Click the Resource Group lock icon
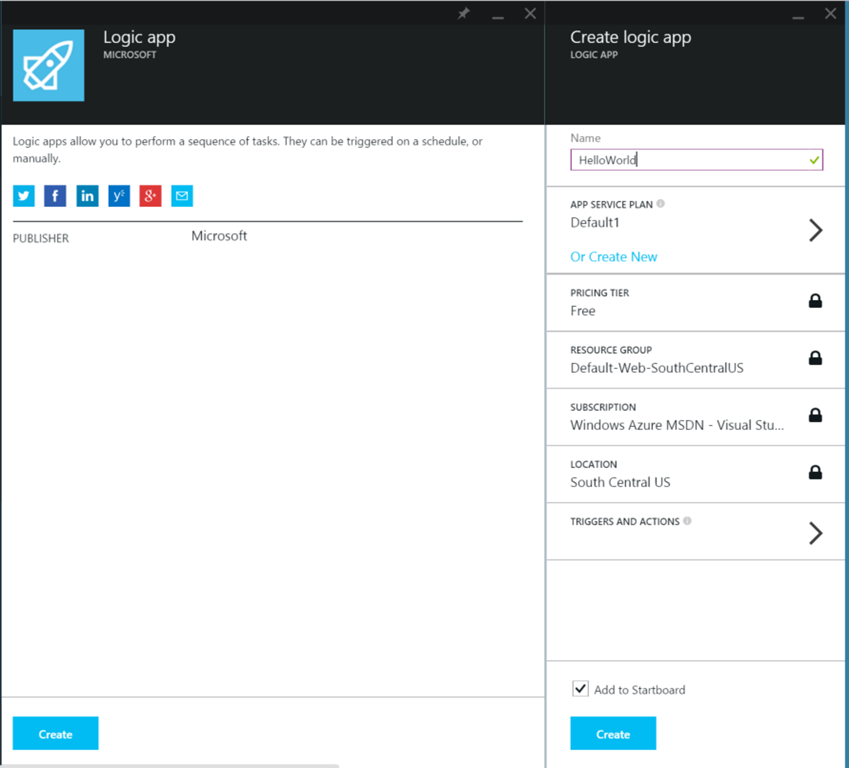The width and height of the screenshot is (849, 768). [x=815, y=358]
